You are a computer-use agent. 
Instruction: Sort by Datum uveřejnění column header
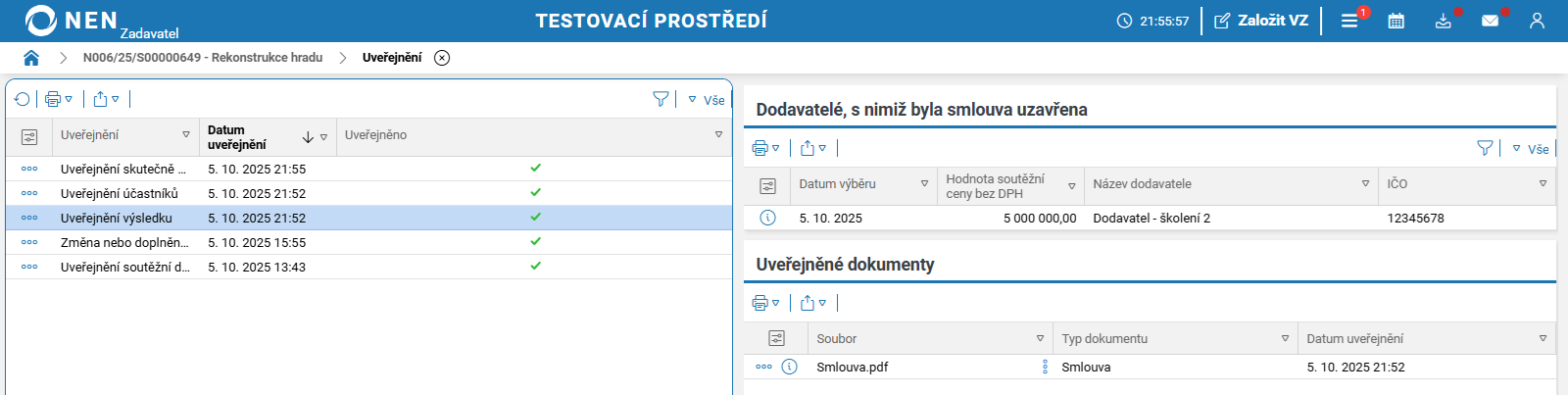point(237,137)
